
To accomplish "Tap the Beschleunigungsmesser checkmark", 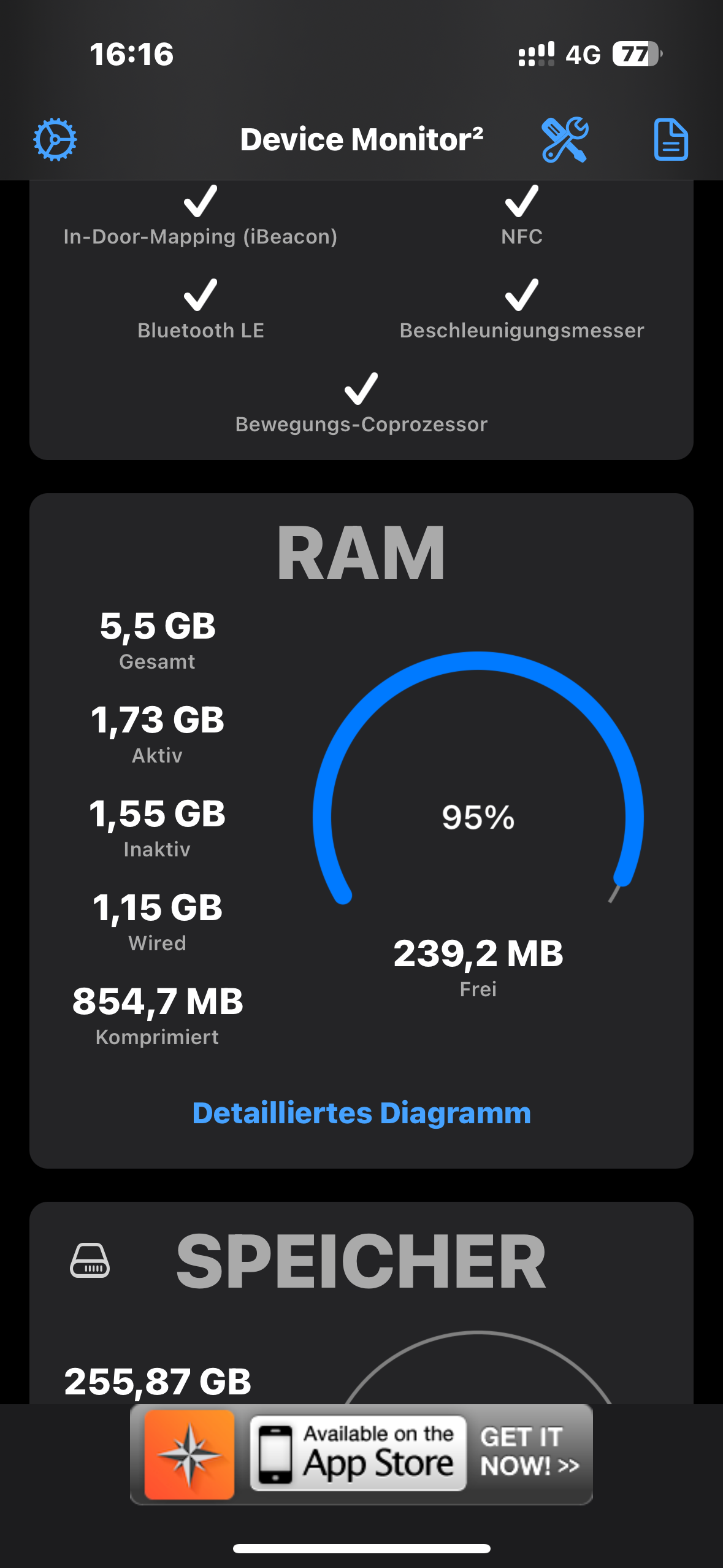I will [x=522, y=295].
